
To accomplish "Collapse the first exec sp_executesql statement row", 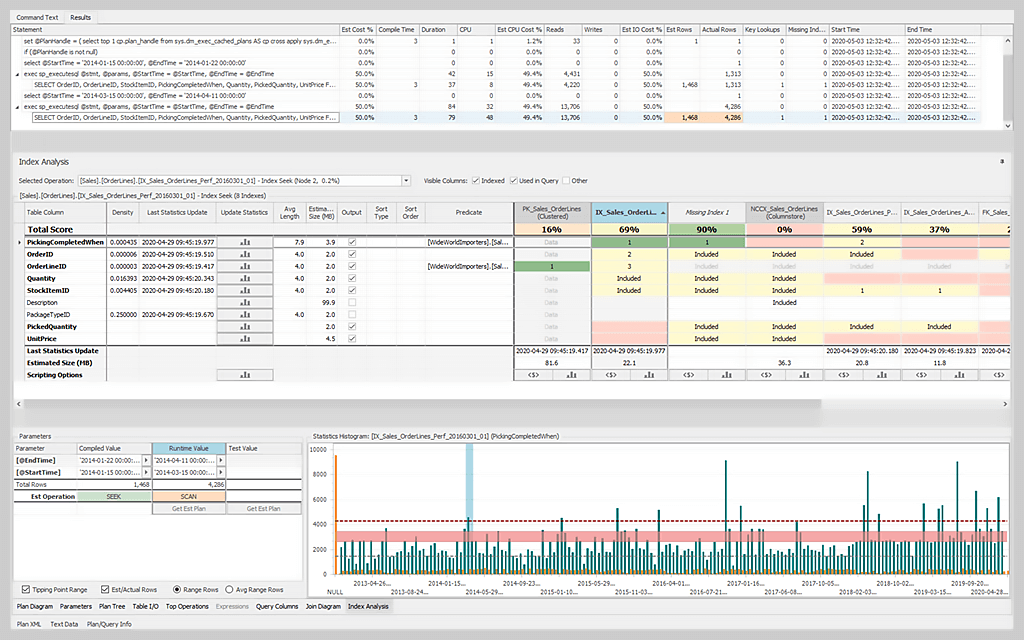I will point(18,73).
